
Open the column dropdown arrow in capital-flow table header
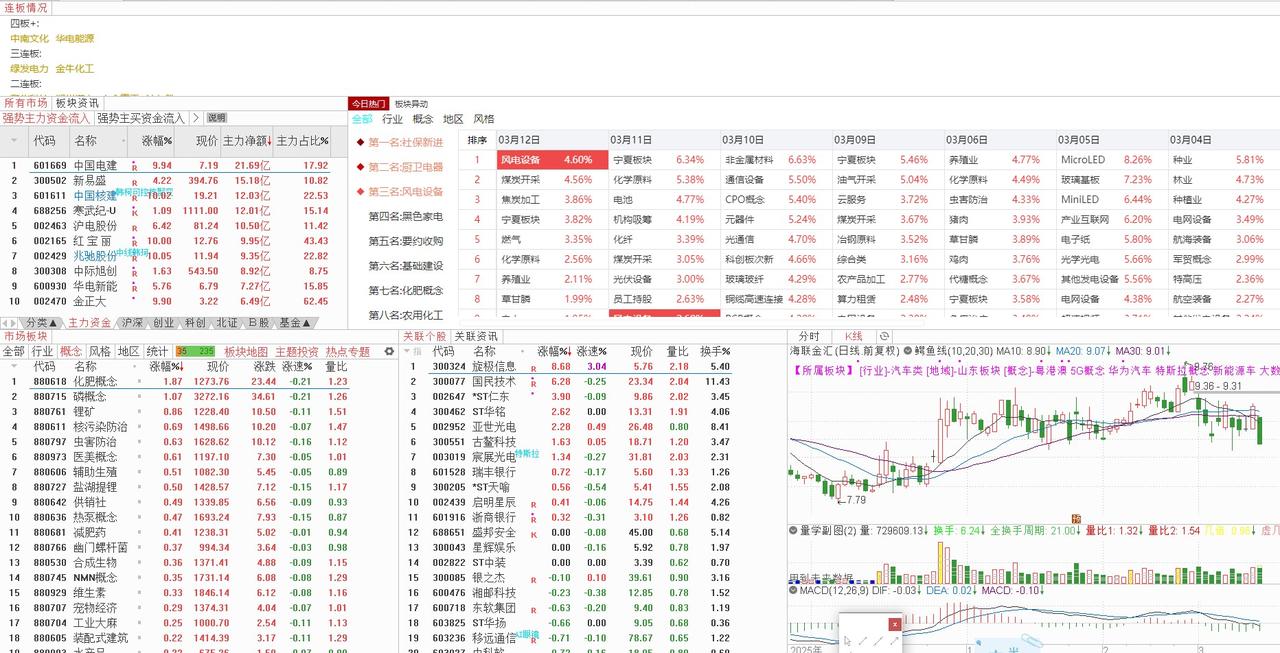(14, 140)
